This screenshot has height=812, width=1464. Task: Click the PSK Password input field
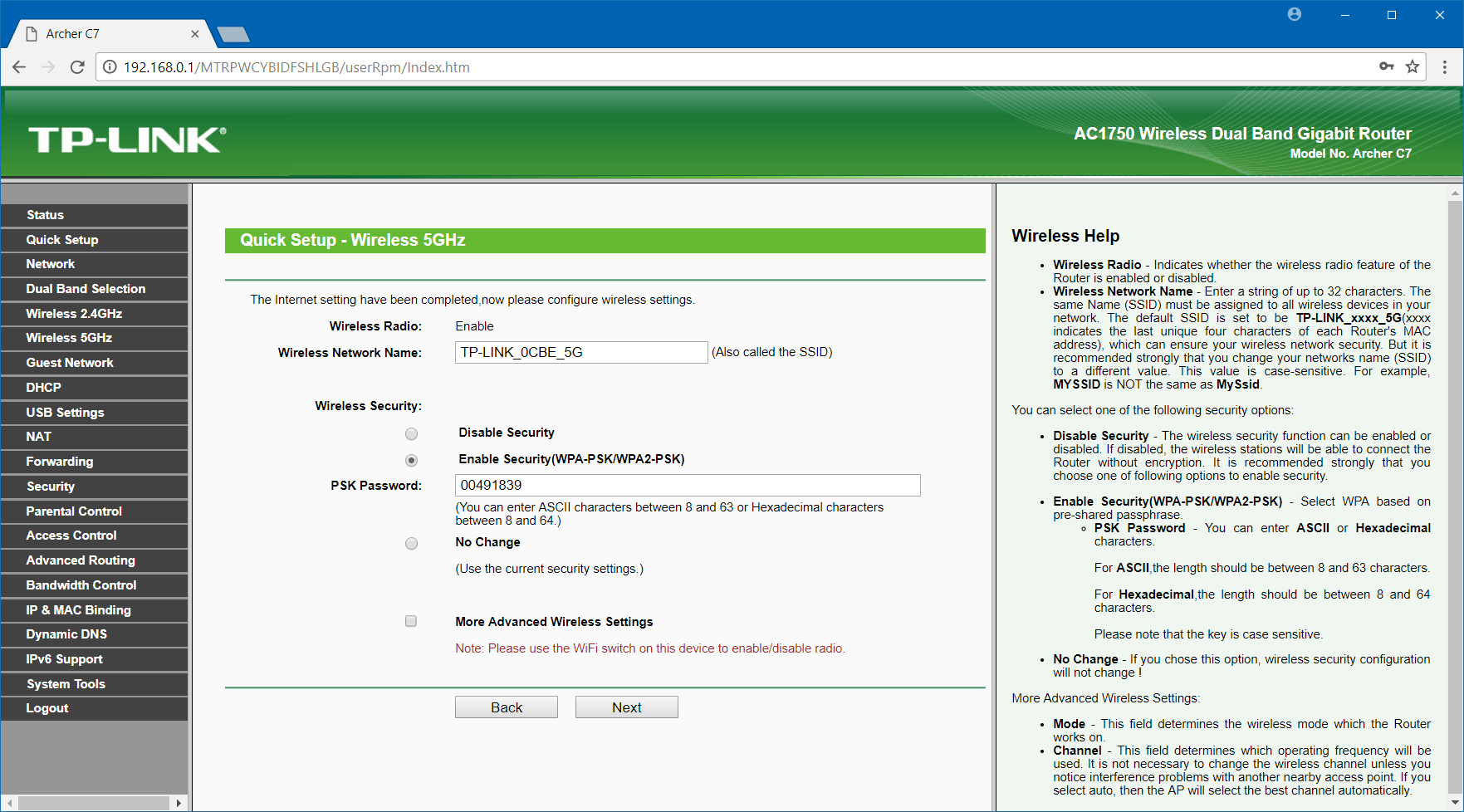click(688, 485)
